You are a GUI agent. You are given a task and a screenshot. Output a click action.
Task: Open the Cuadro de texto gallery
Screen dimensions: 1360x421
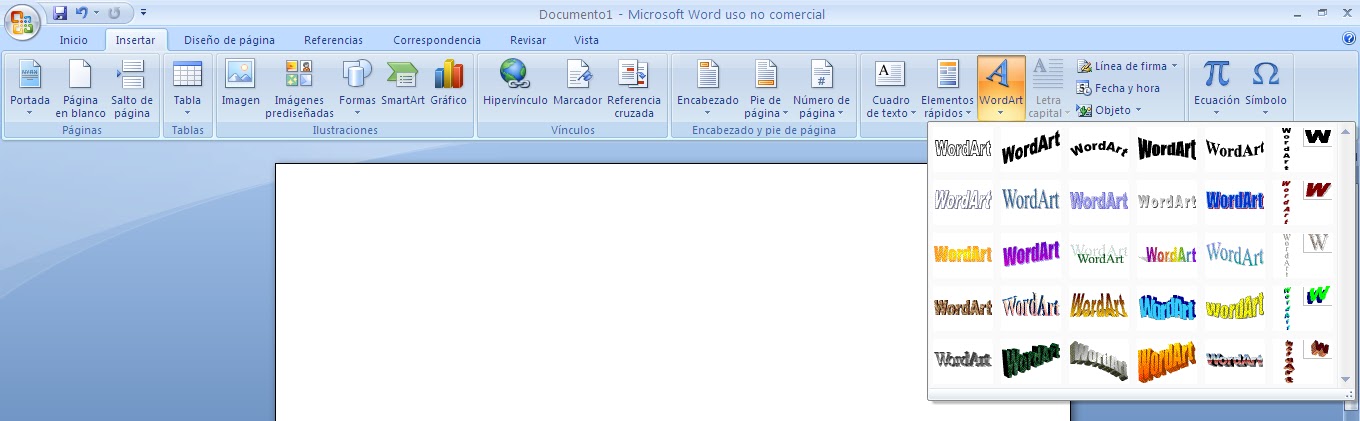click(x=889, y=88)
